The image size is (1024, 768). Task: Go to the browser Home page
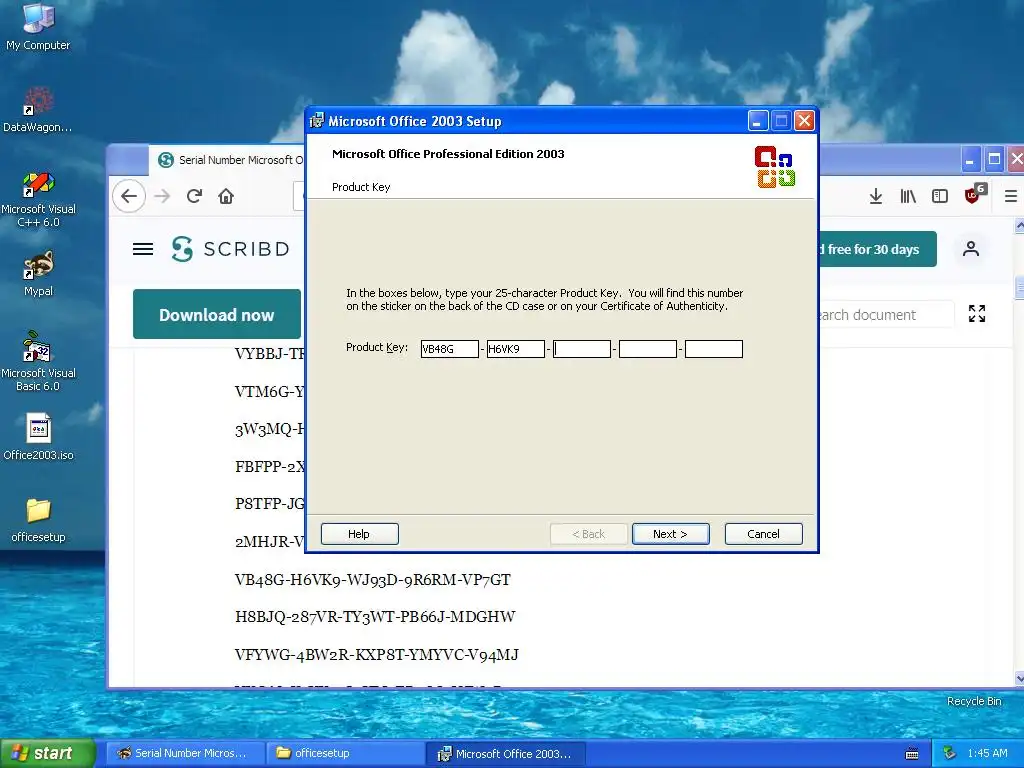pyautogui.click(x=226, y=196)
